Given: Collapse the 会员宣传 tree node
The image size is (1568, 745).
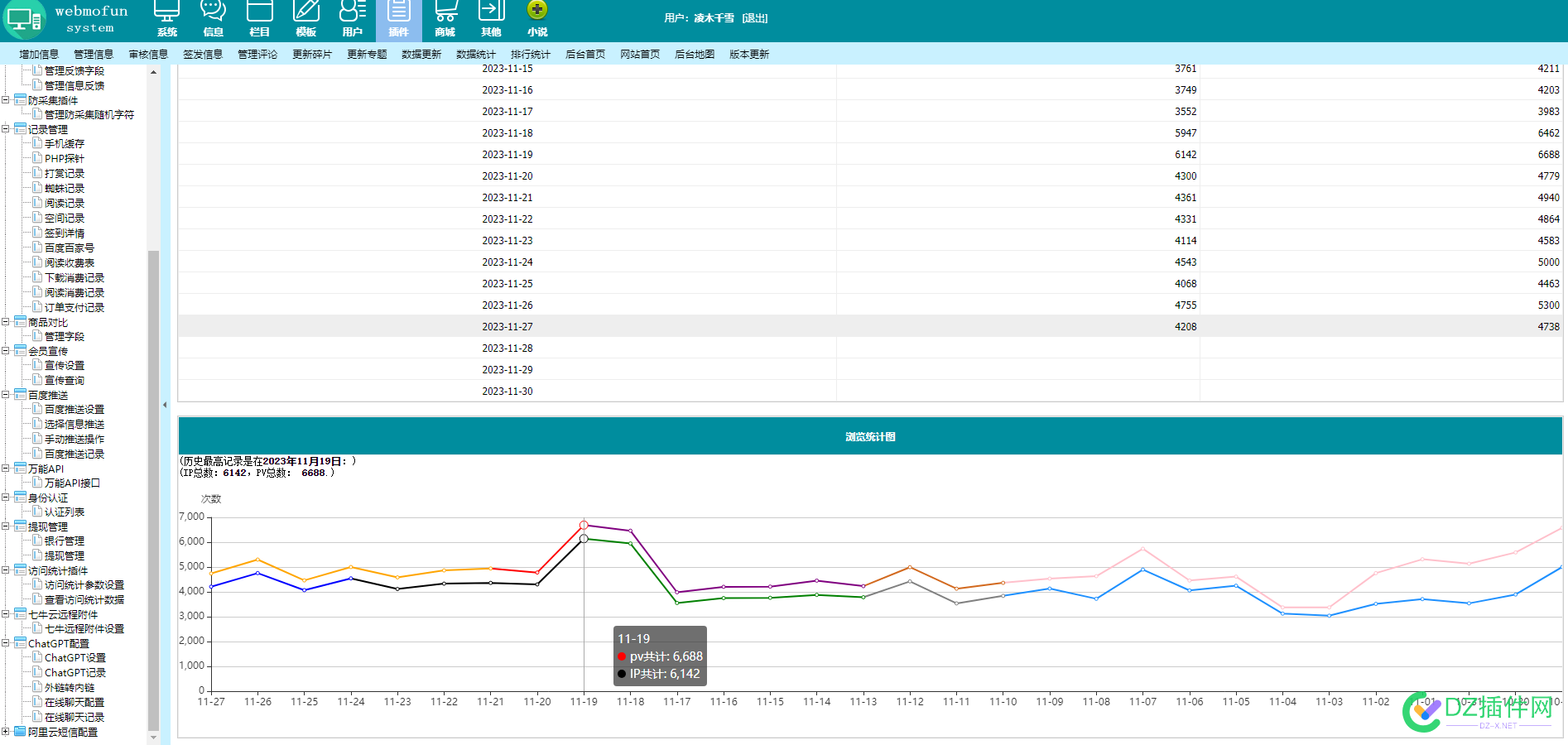Looking at the screenshot, I should pos(6,351).
